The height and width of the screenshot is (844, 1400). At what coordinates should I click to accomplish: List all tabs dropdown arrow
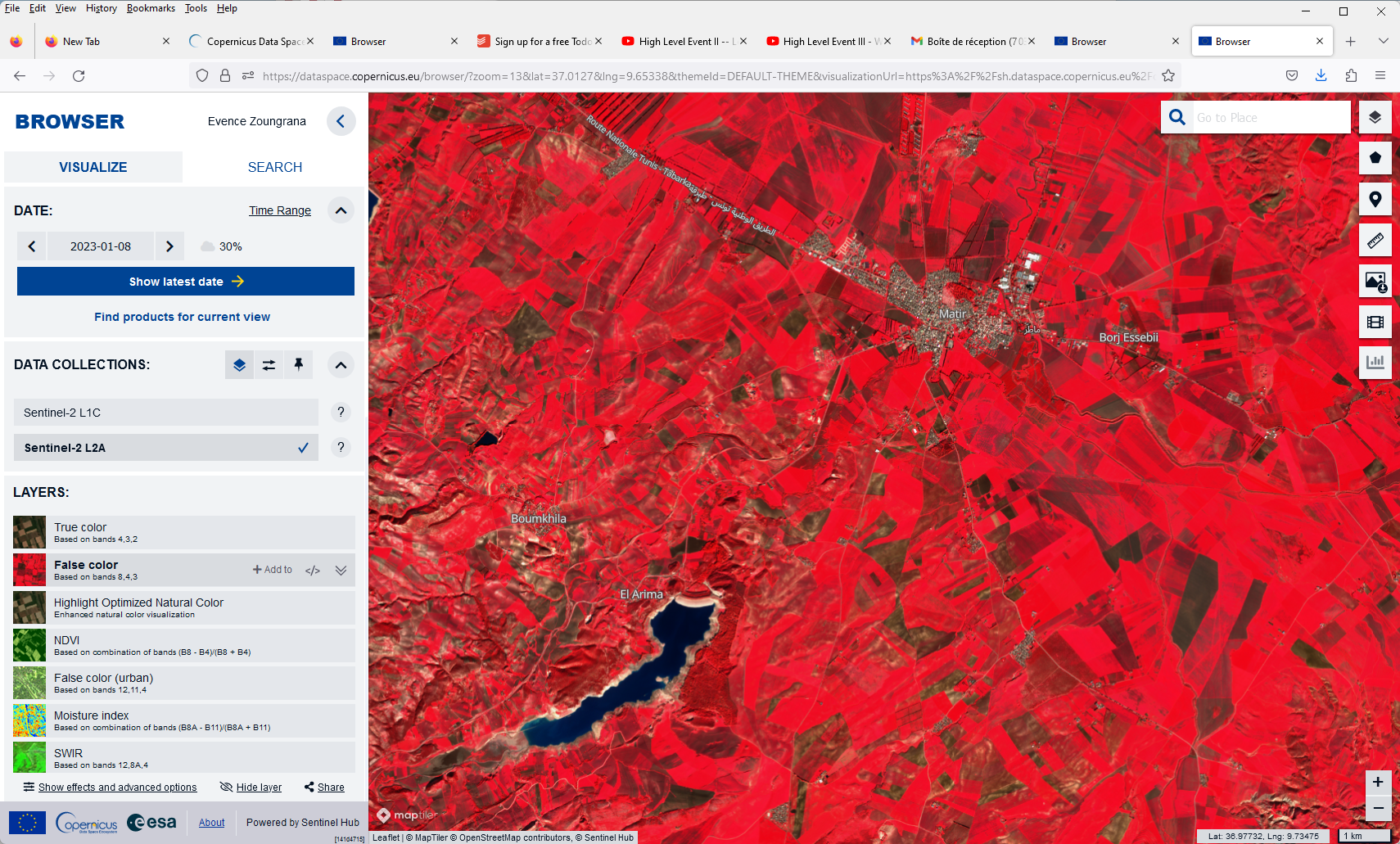pyautogui.click(x=1384, y=41)
